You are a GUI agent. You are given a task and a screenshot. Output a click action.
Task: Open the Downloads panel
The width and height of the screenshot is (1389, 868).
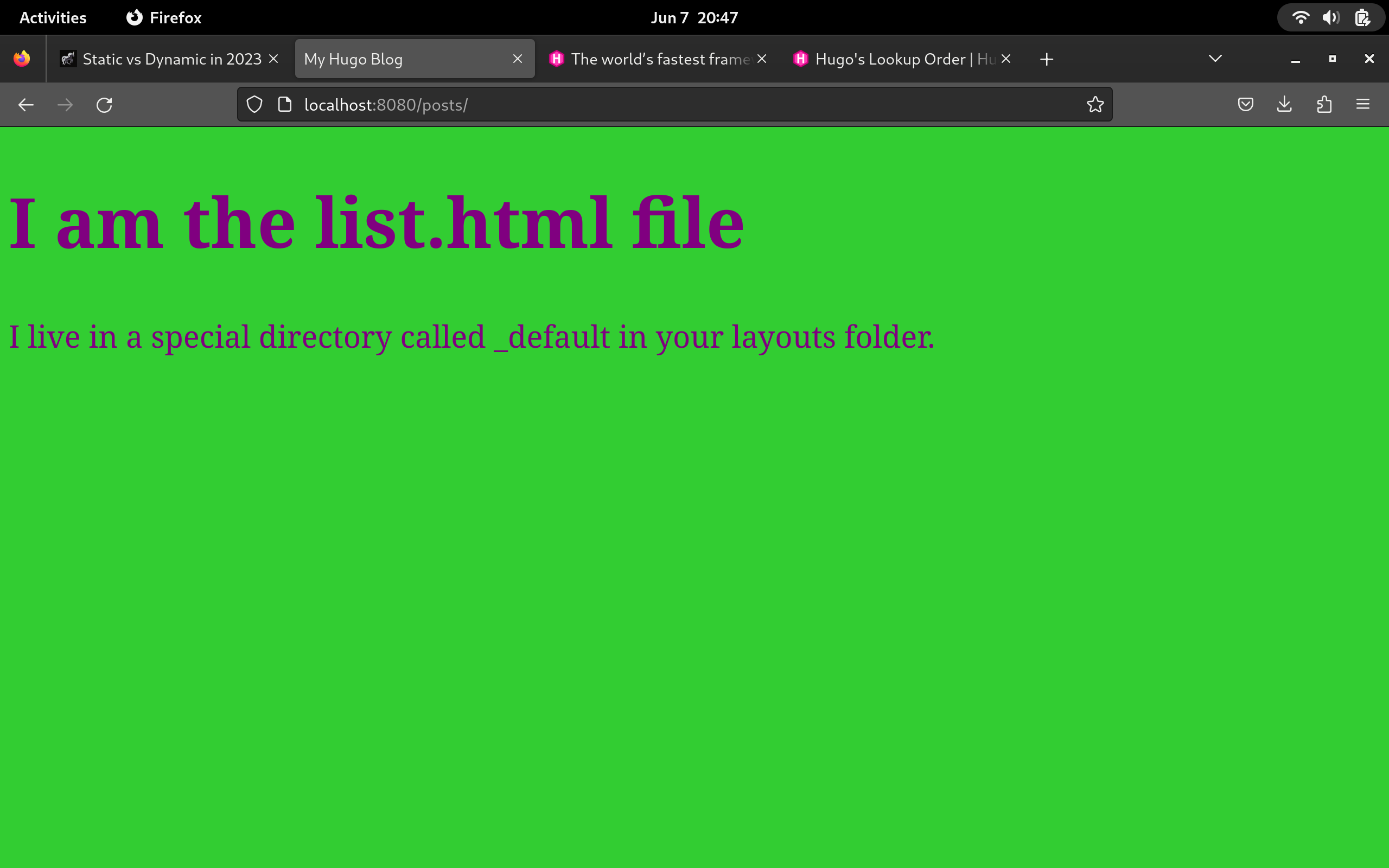pyautogui.click(x=1283, y=104)
